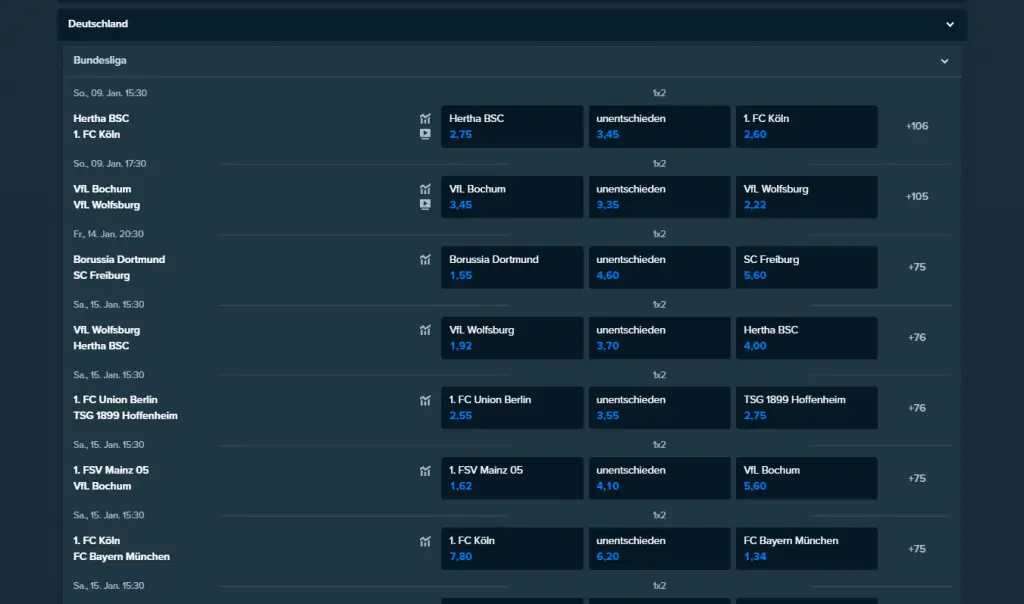Click date 'So., 09. Jan. 15:30'
This screenshot has width=1024, height=604.
tap(110, 93)
